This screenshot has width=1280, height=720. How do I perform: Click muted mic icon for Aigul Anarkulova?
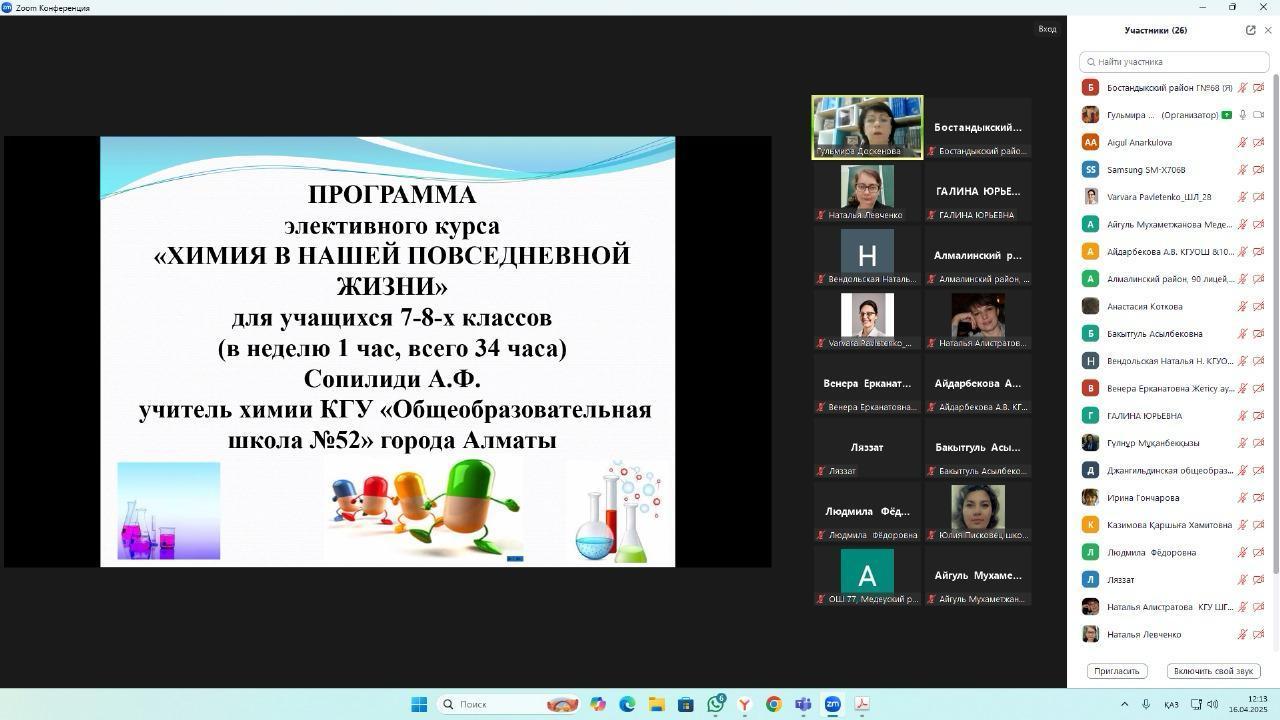tap(1243, 143)
